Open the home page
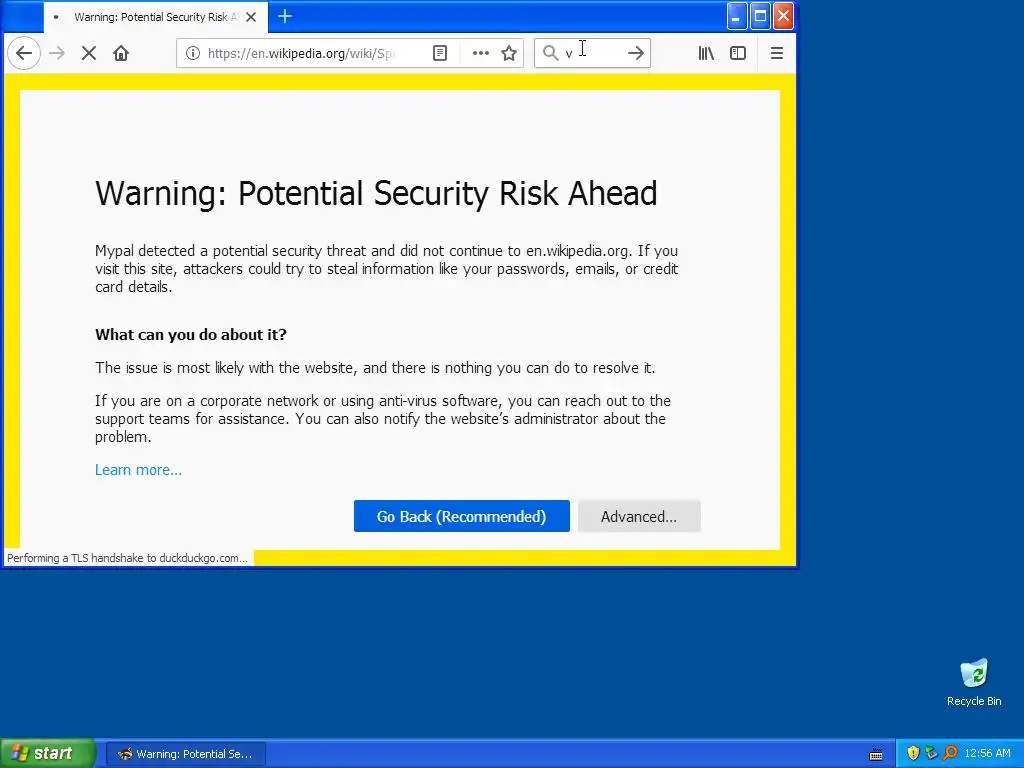This screenshot has width=1024, height=768. tap(121, 53)
